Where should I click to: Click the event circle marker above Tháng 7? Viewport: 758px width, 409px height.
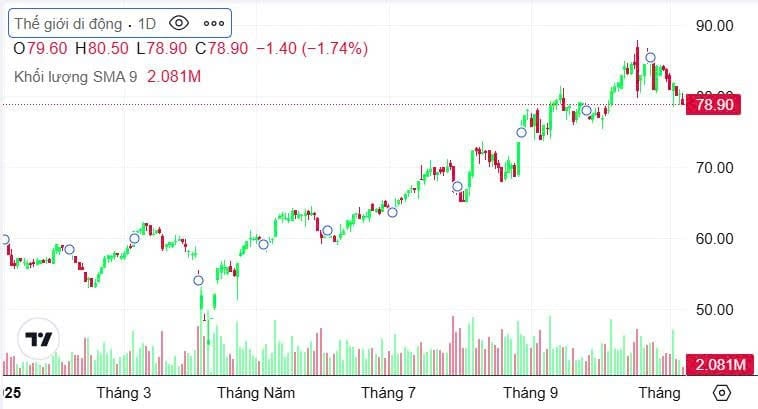tap(392, 211)
